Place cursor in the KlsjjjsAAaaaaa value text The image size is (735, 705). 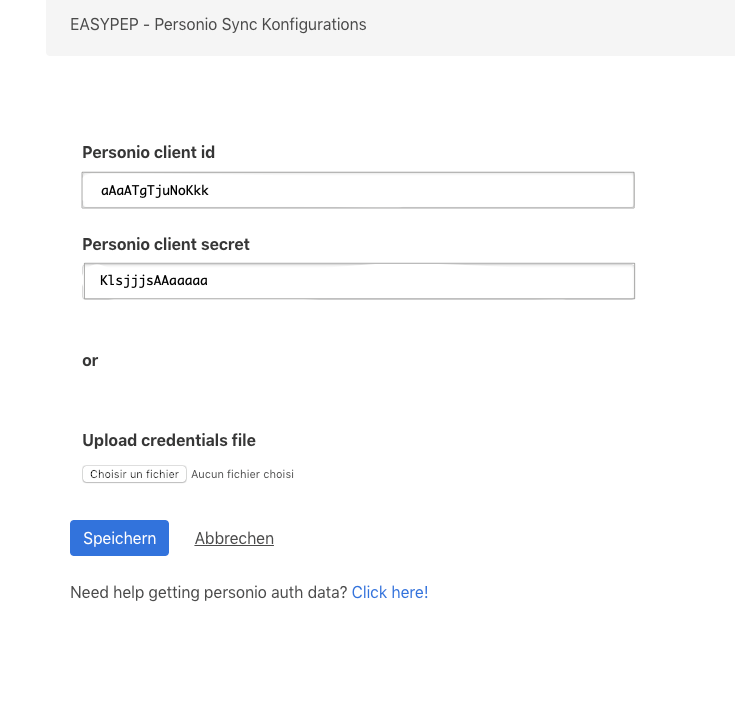click(x=154, y=281)
